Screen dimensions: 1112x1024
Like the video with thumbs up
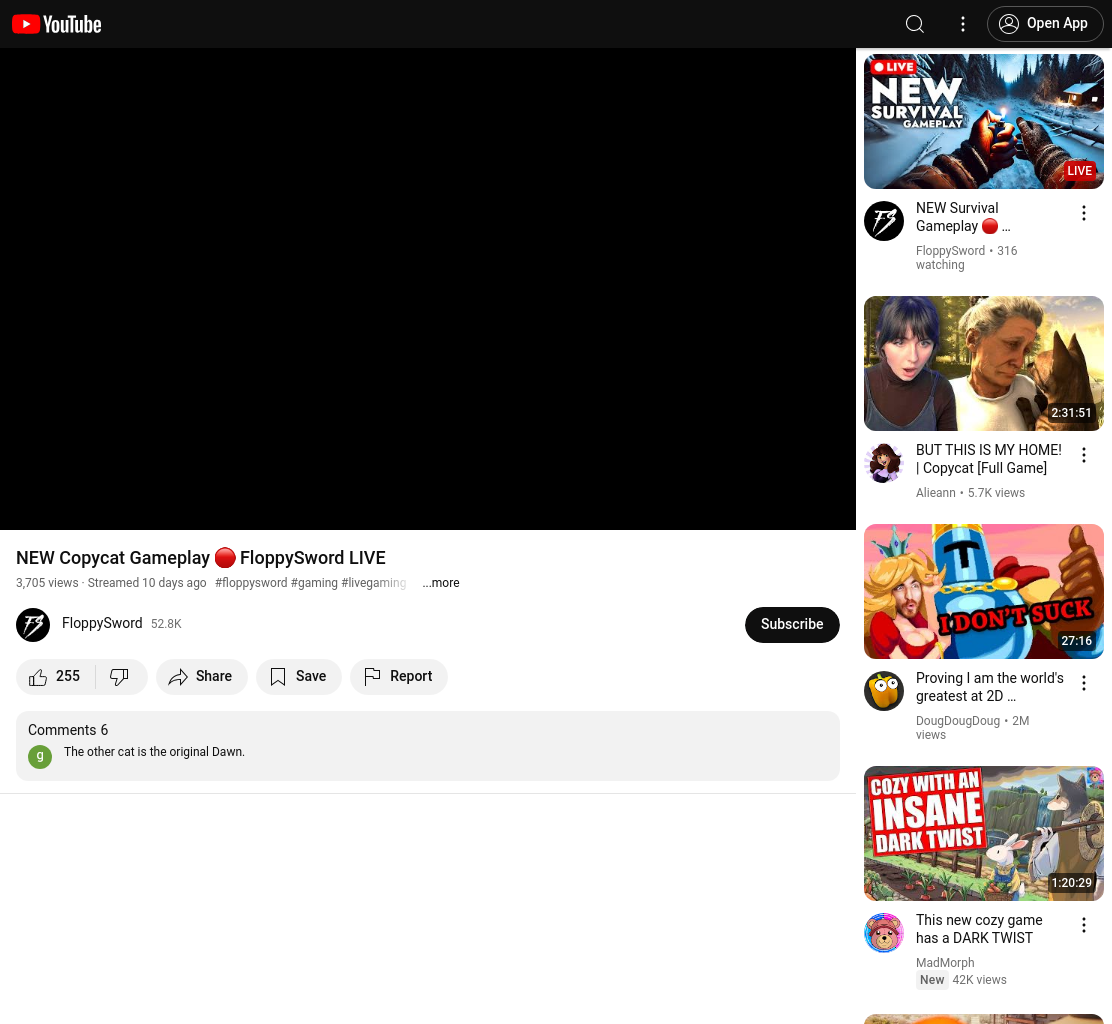55,677
